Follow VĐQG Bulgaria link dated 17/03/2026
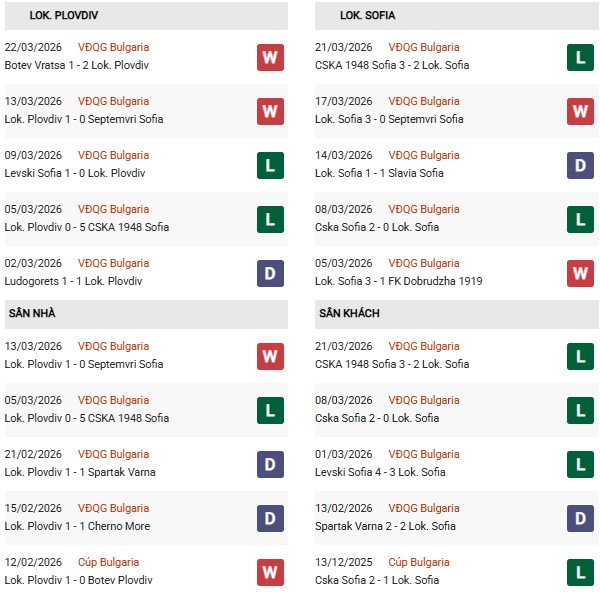Screen dimensions: 600x592 [x=425, y=101]
